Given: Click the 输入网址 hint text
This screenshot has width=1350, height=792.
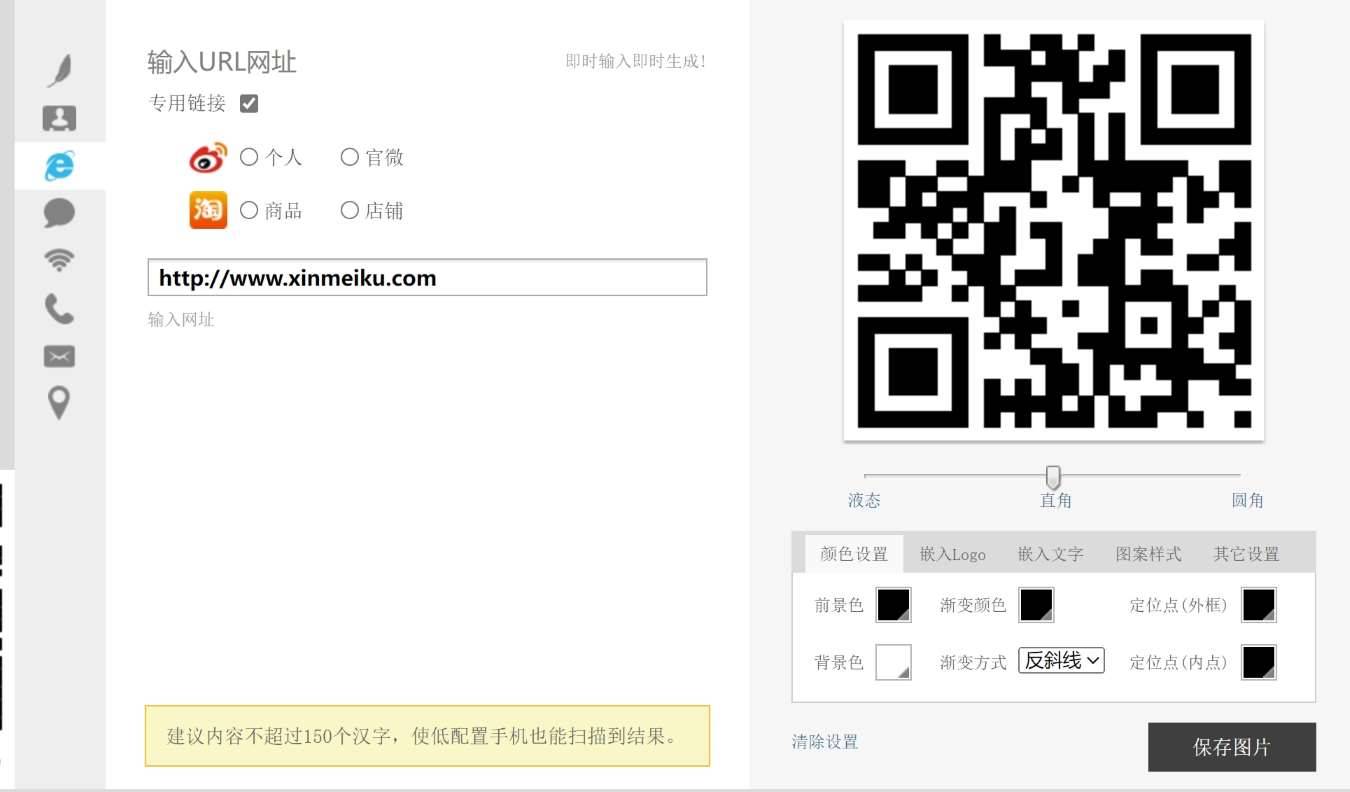Looking at the screenshot, I should tap(181, 320).
